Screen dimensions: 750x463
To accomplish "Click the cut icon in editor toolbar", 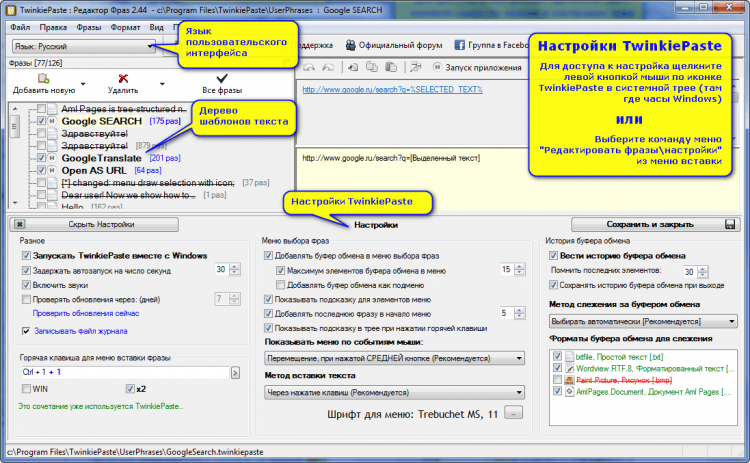I will (x=353, y=67).
